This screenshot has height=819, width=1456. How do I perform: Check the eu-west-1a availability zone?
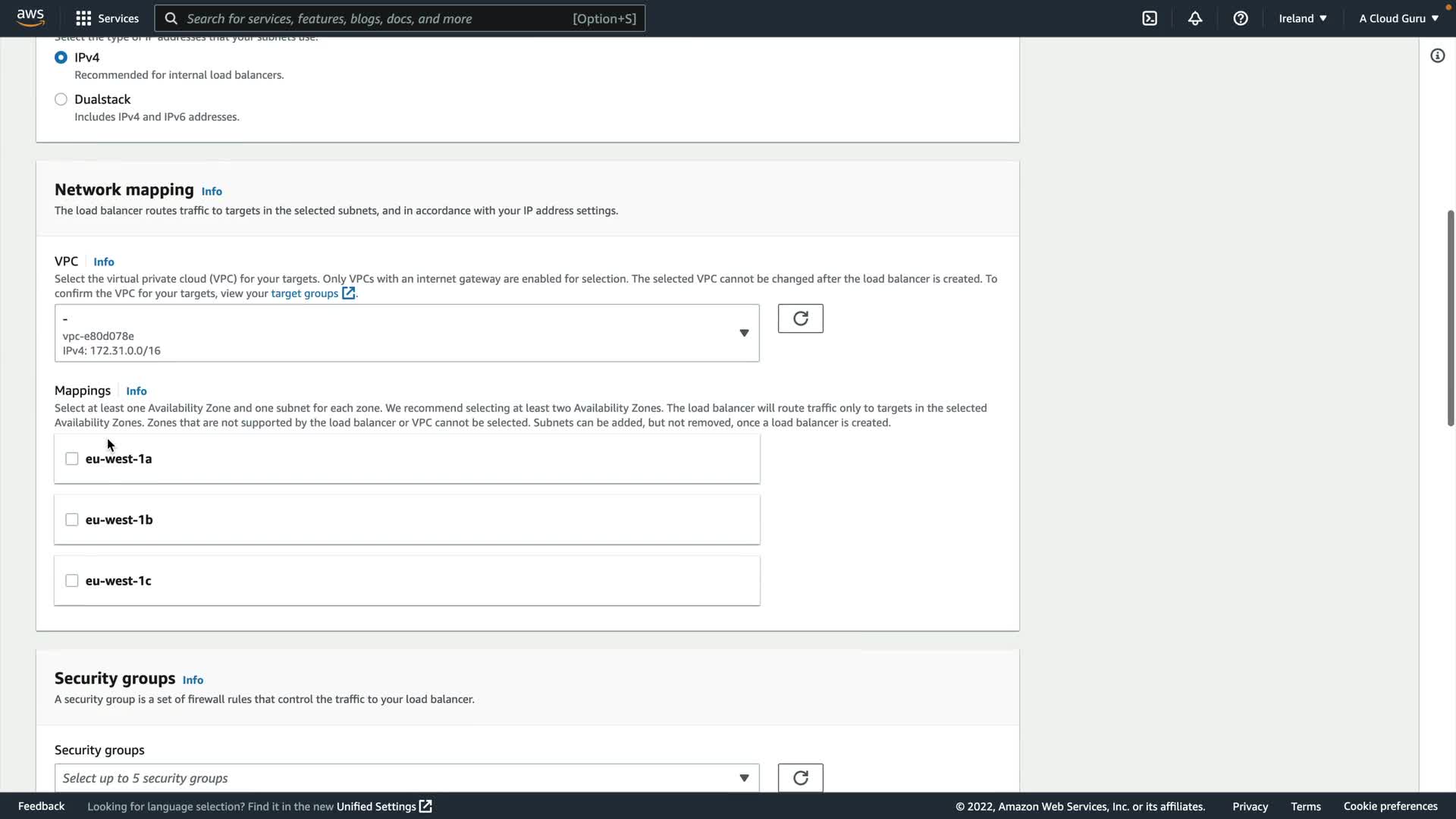[72, 459]
